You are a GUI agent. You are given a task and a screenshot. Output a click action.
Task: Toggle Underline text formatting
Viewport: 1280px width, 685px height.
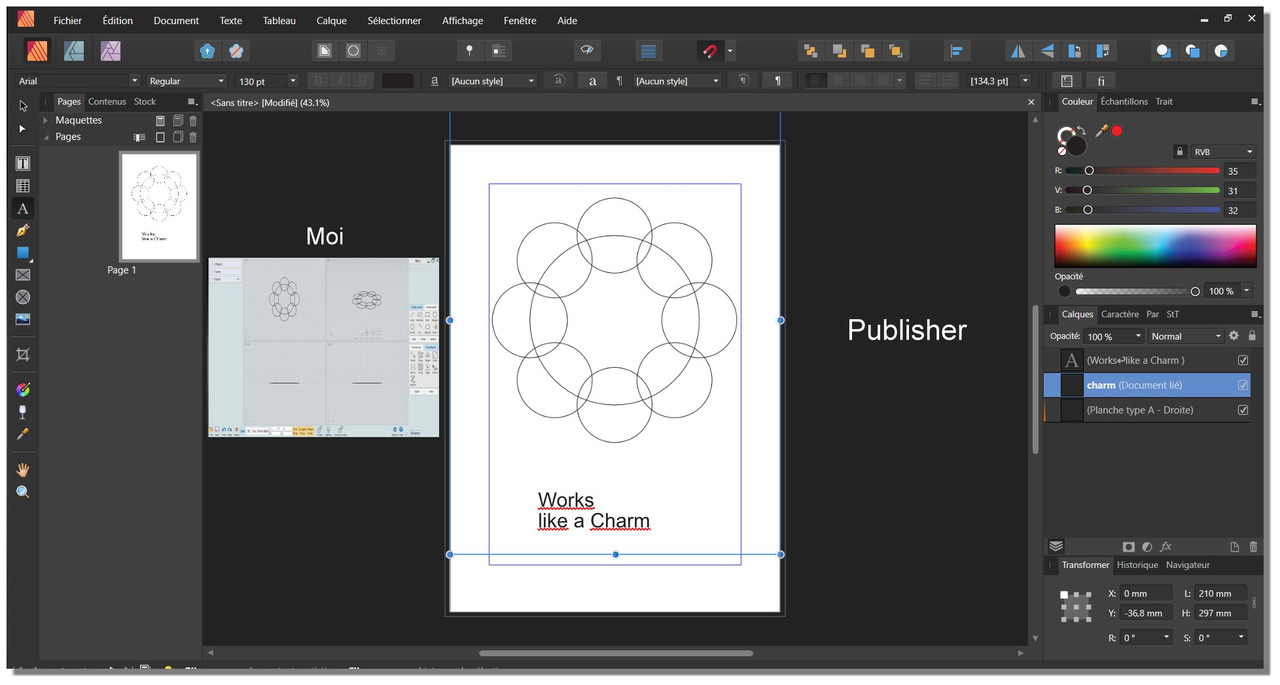pyautogui.click(x=362, y=80)
